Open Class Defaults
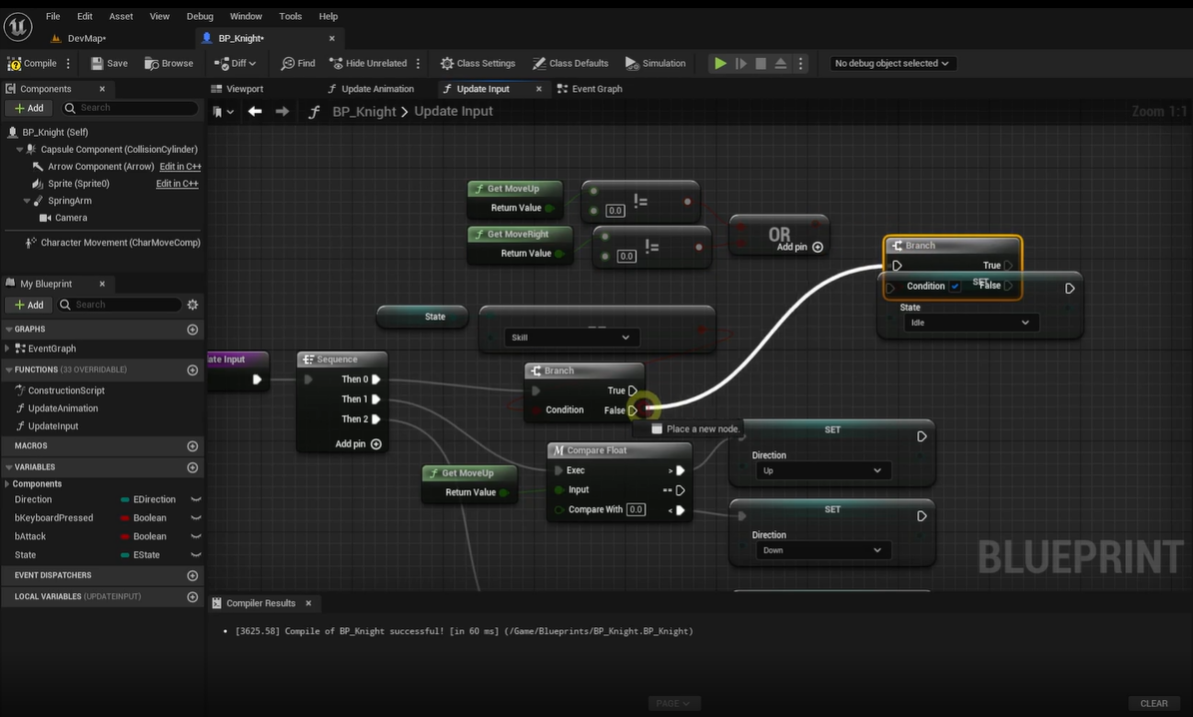The height and width of the screenshot is (717, 1193). [570, 63]
